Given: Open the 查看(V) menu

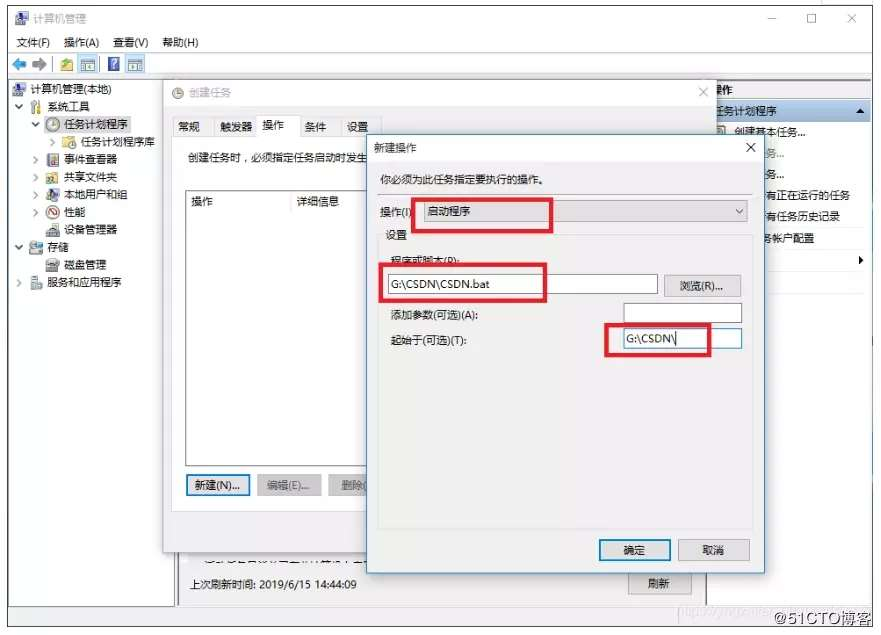Looking at the screenshot, I should click(x=130, y=43).
